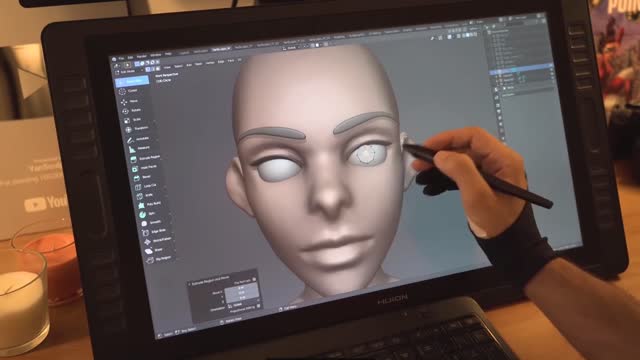Toggle Proportional Editing checkbox in Extrude panel

258,306
